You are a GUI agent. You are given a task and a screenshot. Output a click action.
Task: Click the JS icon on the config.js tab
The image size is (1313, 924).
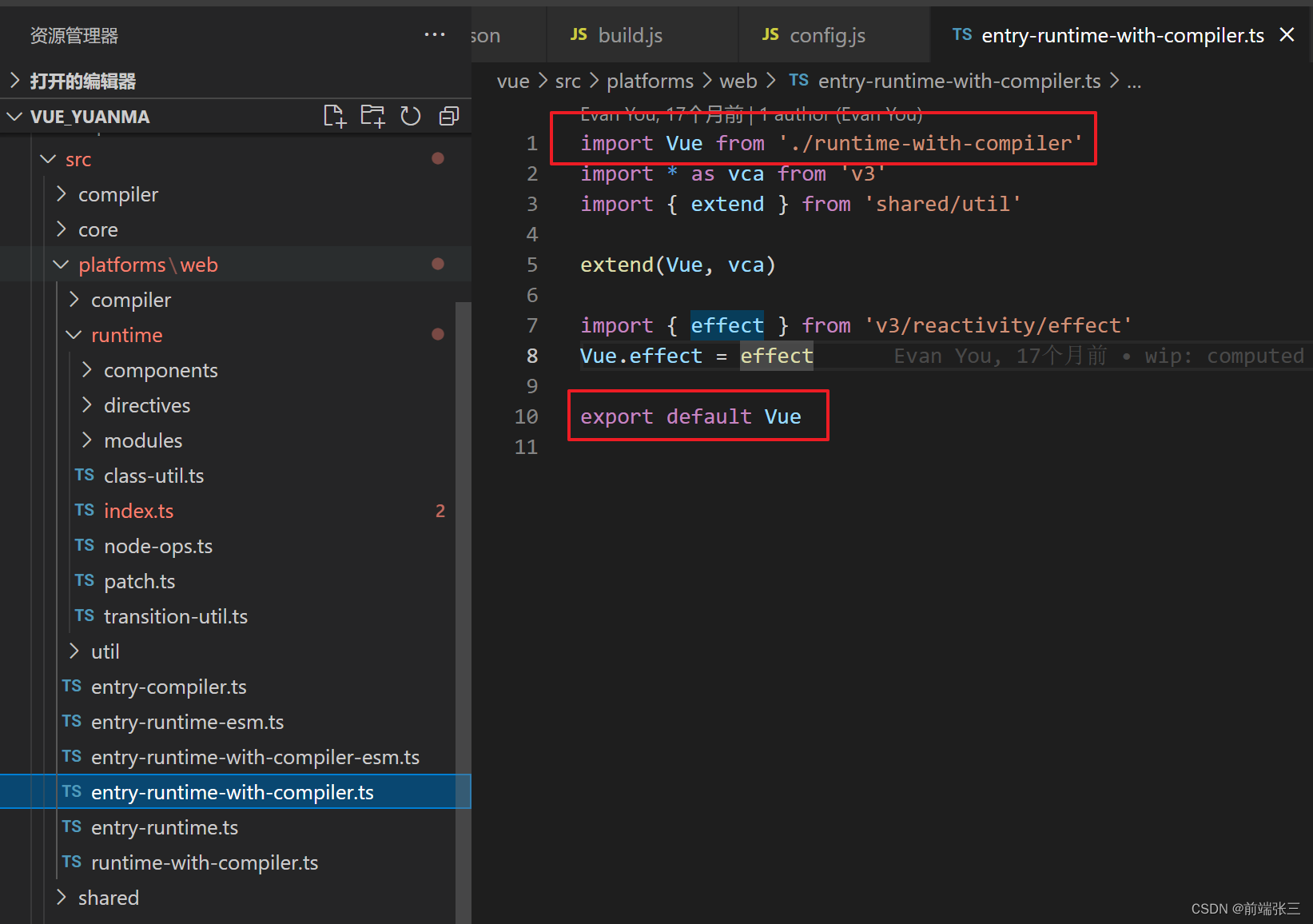click(770, 34)
